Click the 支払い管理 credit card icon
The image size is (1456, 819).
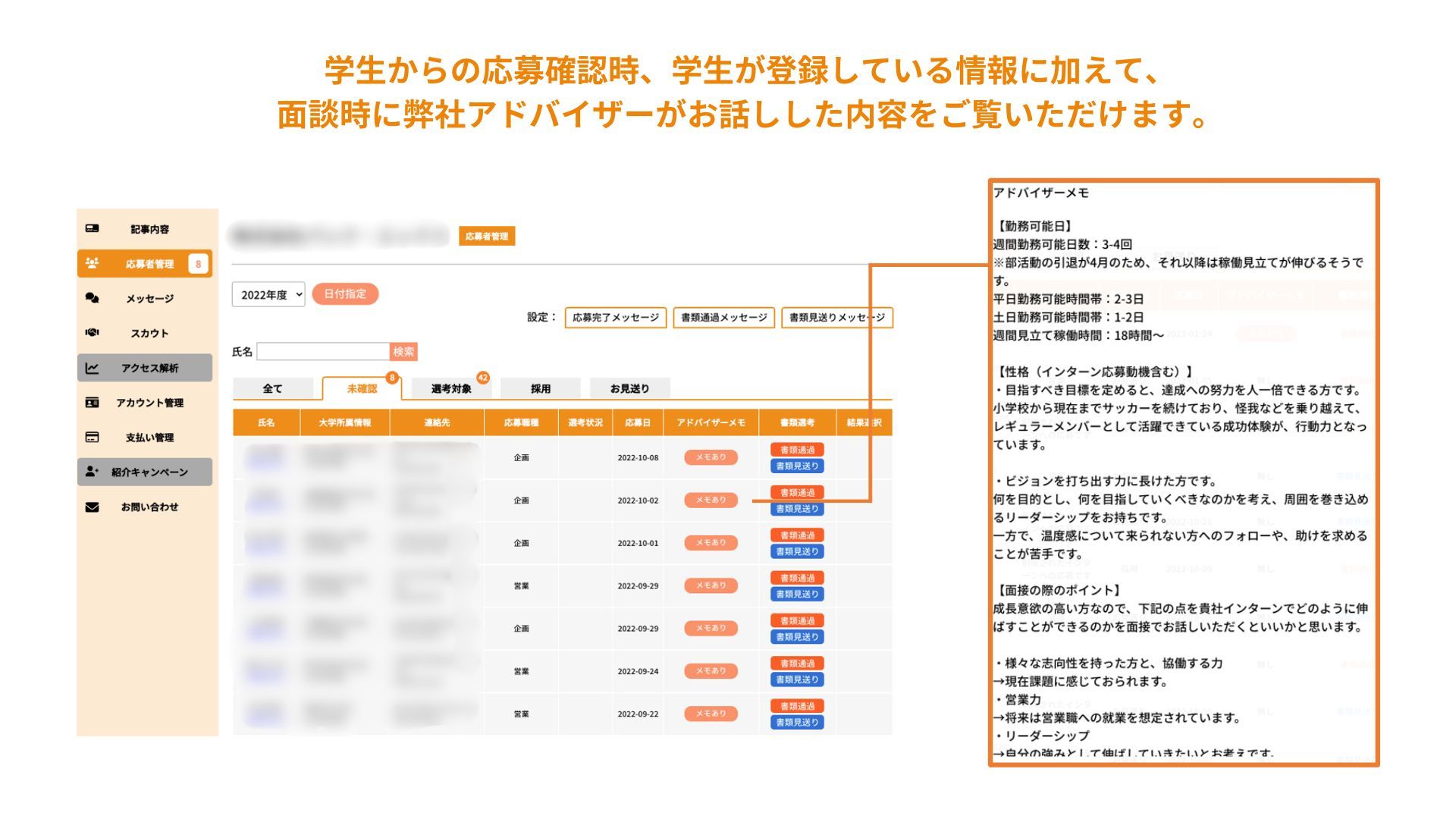pyautogui.click(x=92, y=437)
